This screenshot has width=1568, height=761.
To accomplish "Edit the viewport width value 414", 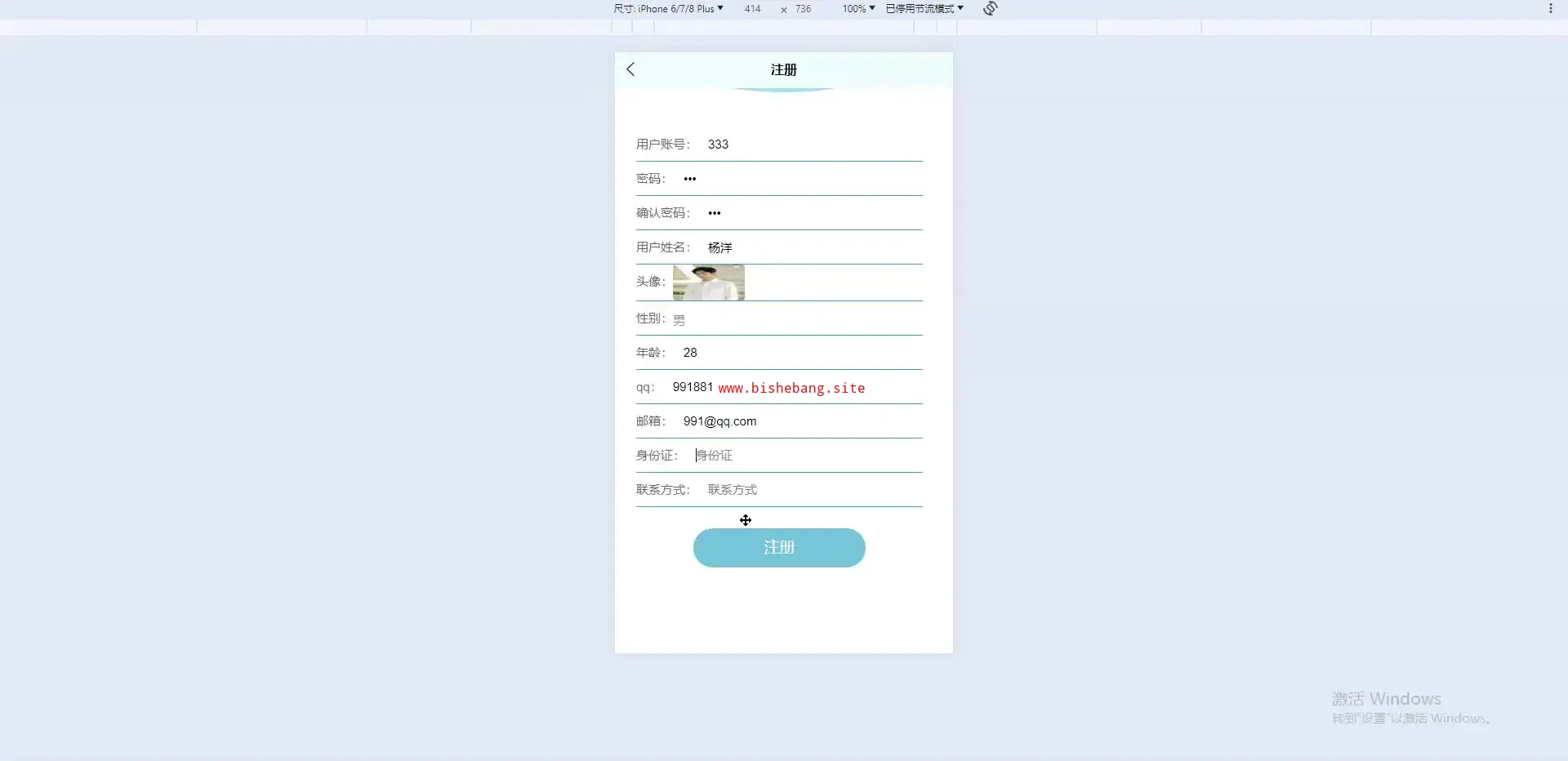I will click(752, 9).
